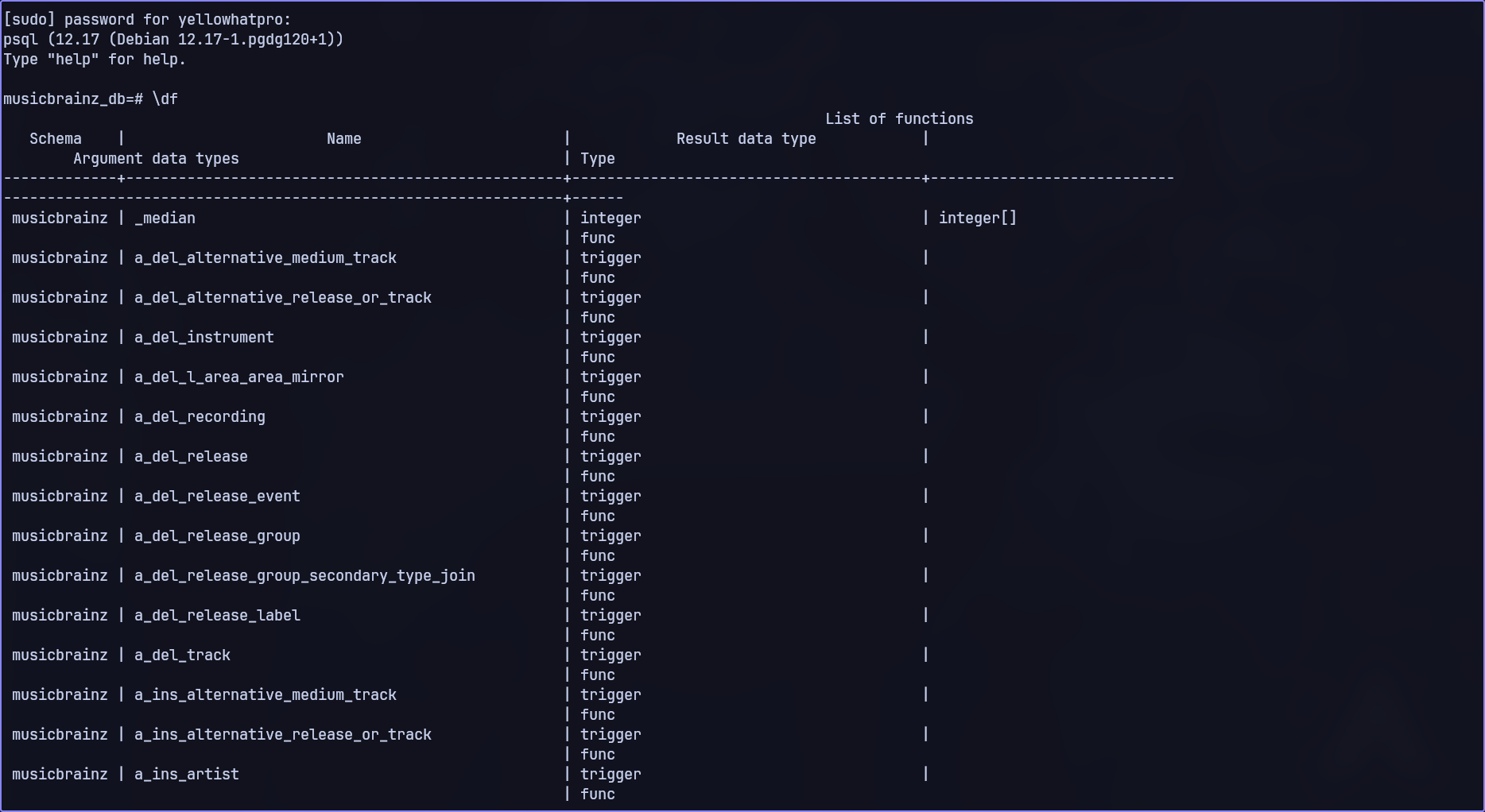
Task: Select a_ins_alternative_release_or_track function name
Action: point(283,735)
